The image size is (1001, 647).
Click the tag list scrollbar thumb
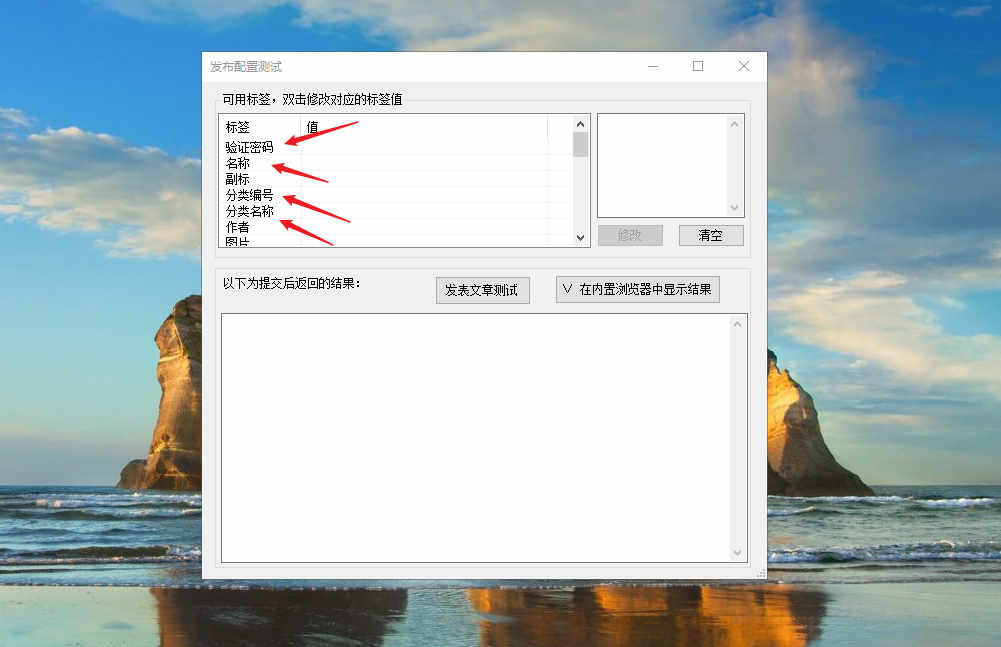tap(580, 146)
